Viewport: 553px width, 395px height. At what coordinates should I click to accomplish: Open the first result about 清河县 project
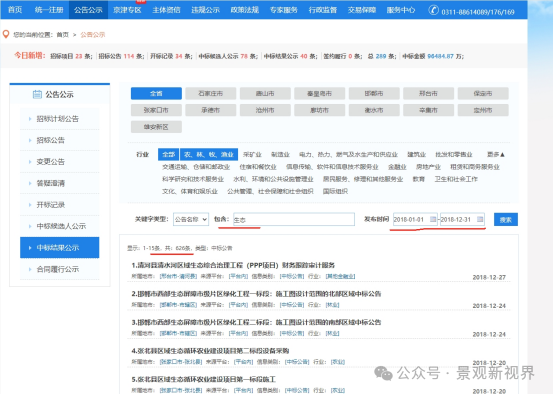point(233,265)
